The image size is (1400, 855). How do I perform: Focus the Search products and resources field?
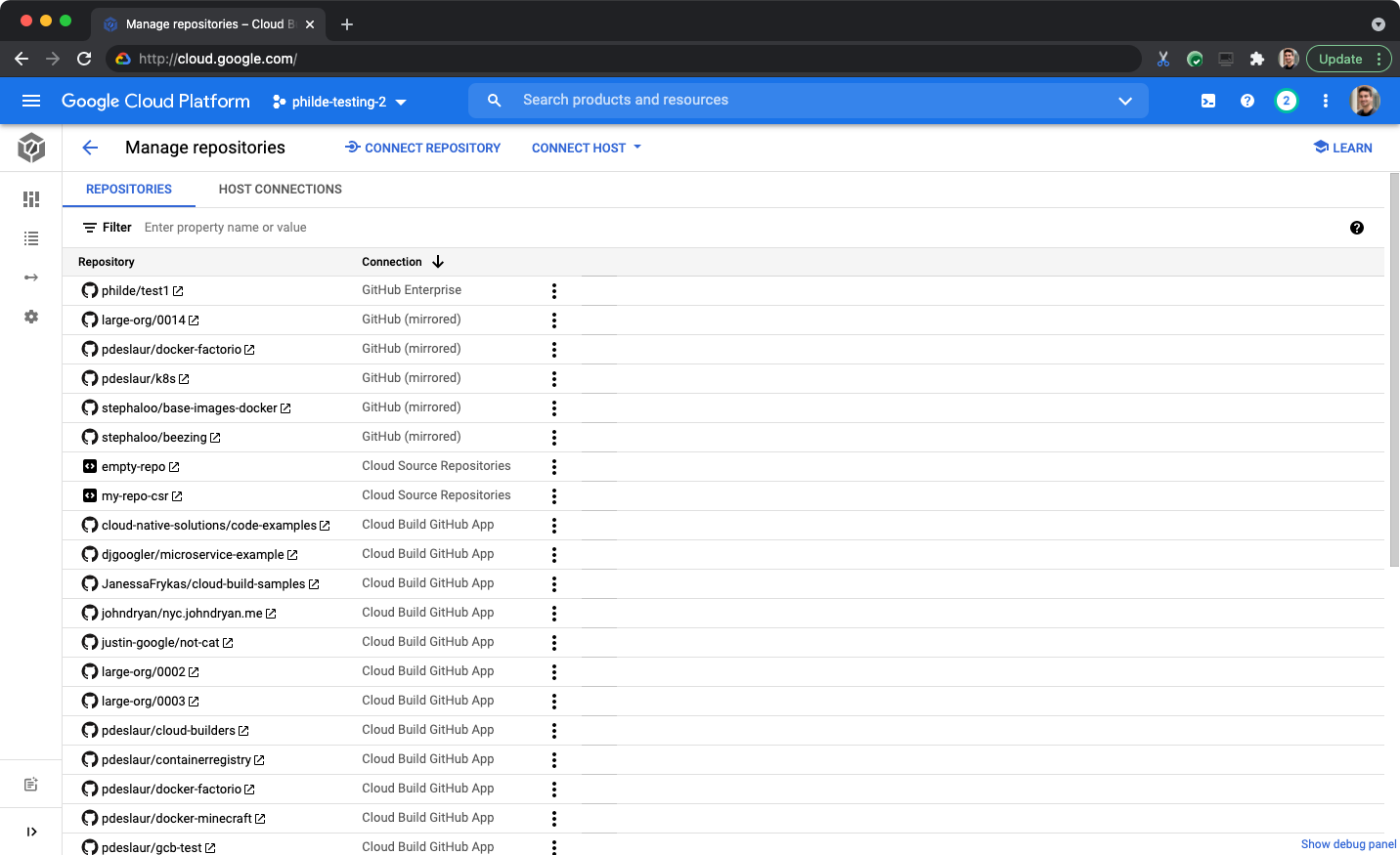pos(809,101)
